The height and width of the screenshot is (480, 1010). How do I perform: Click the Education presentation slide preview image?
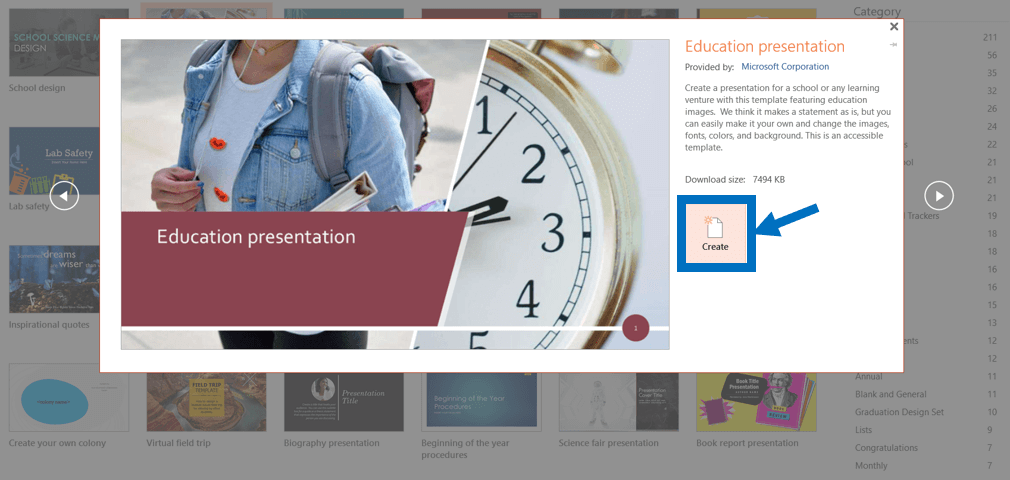(x=395, y=195)
